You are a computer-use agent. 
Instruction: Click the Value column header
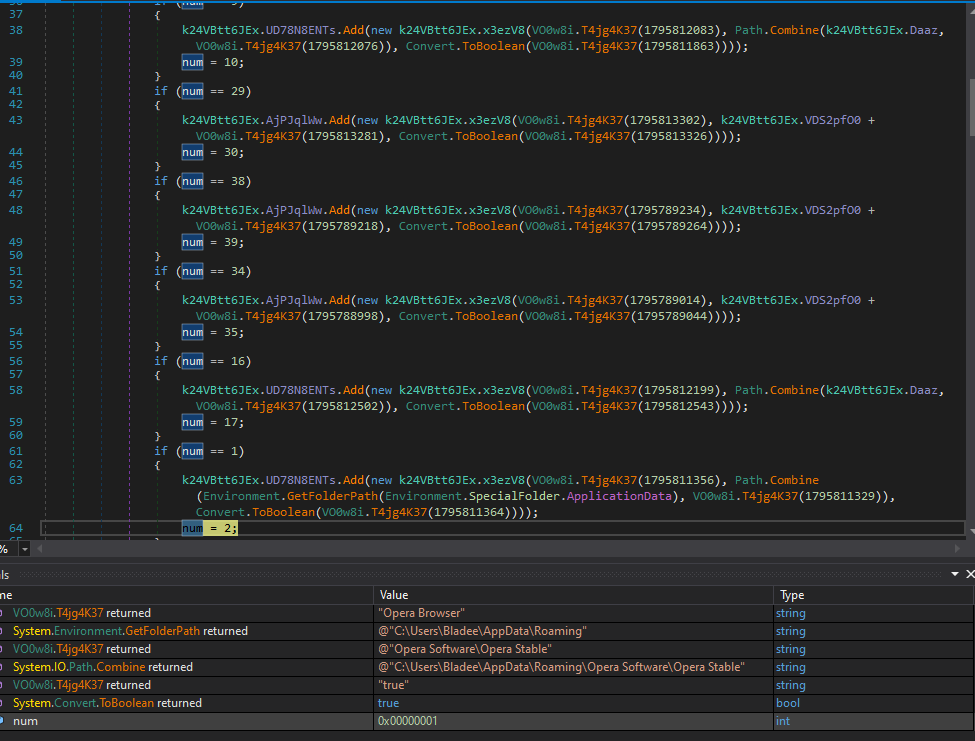click(395, 595)
